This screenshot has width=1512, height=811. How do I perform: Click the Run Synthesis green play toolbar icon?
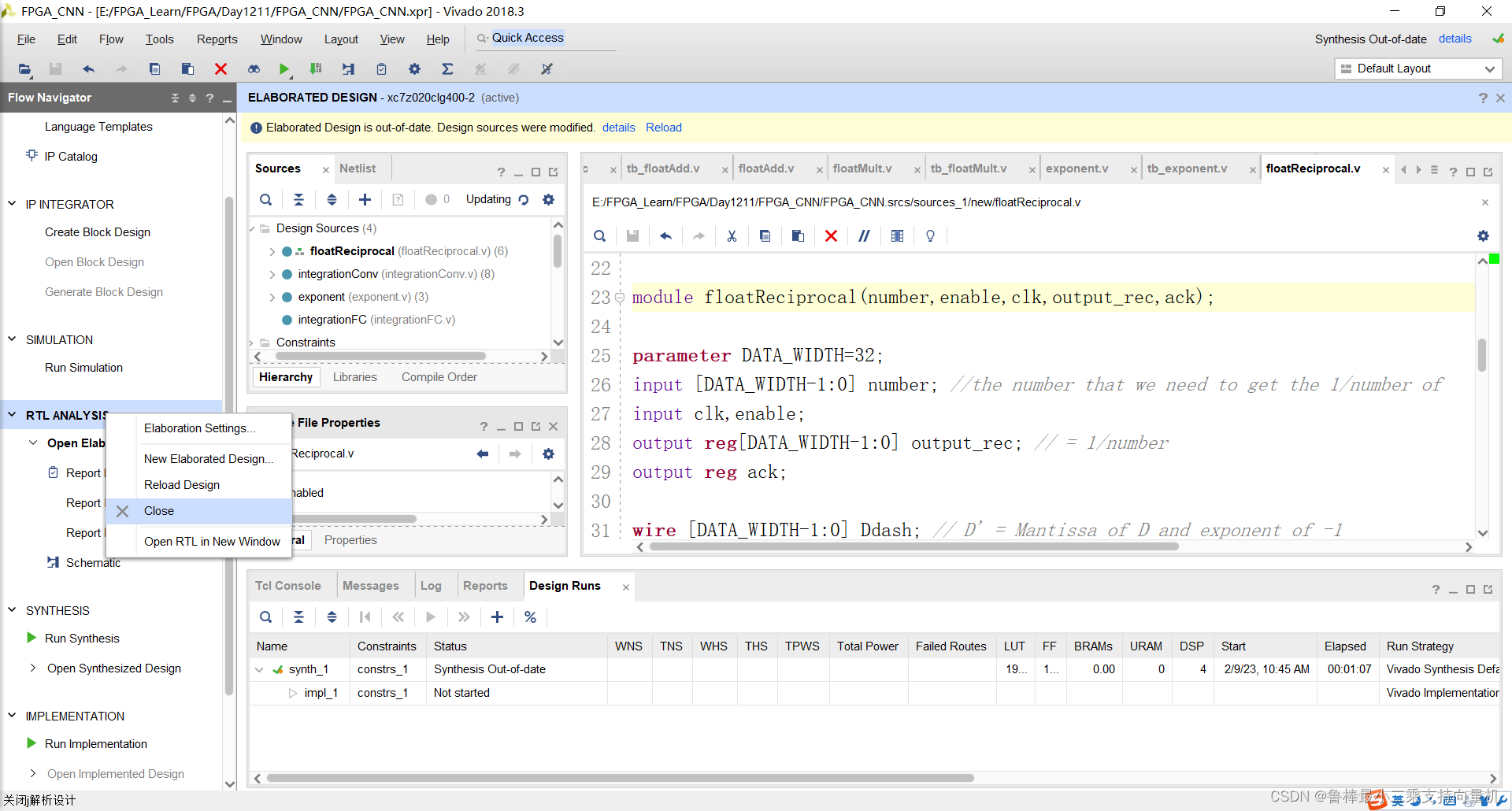coord(283,69)
